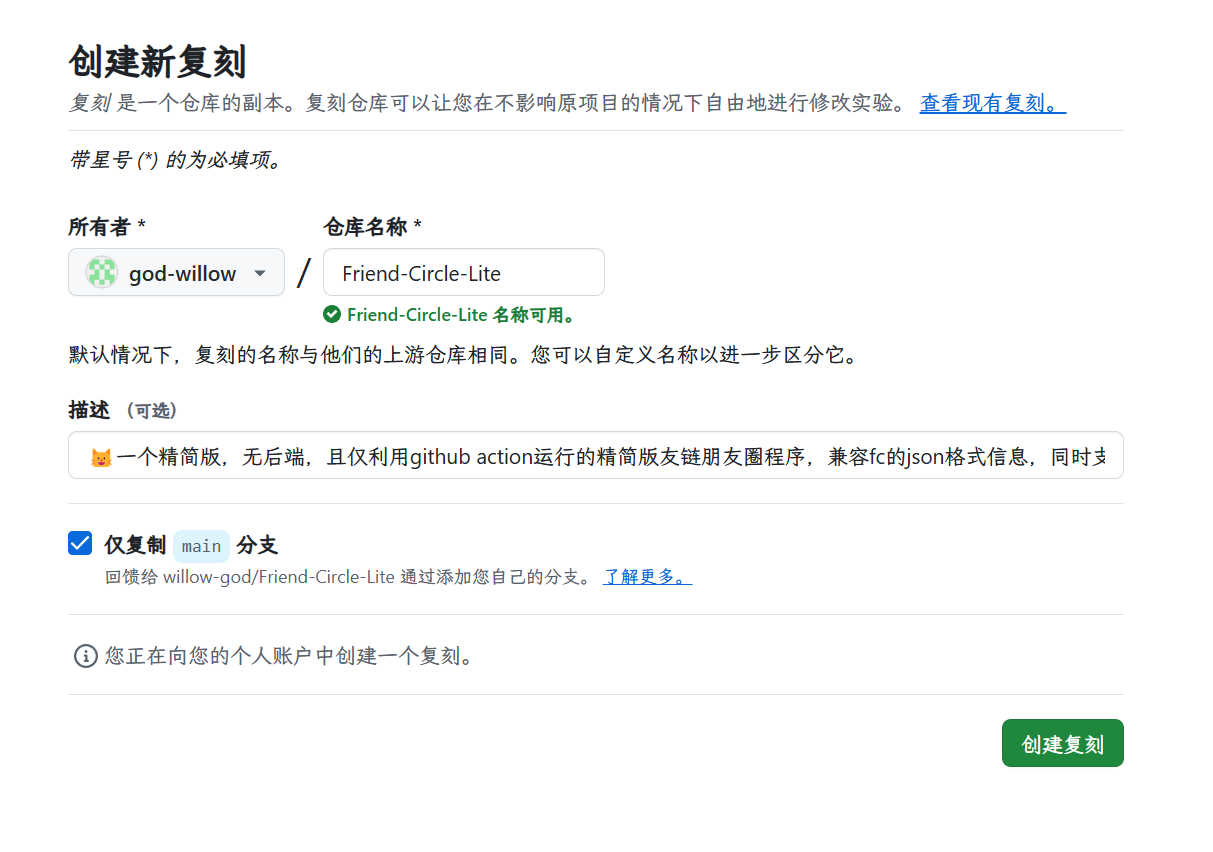Click the slash separator between owner and name
This screenshot has width=1213, height=852.
coord(304,273)
